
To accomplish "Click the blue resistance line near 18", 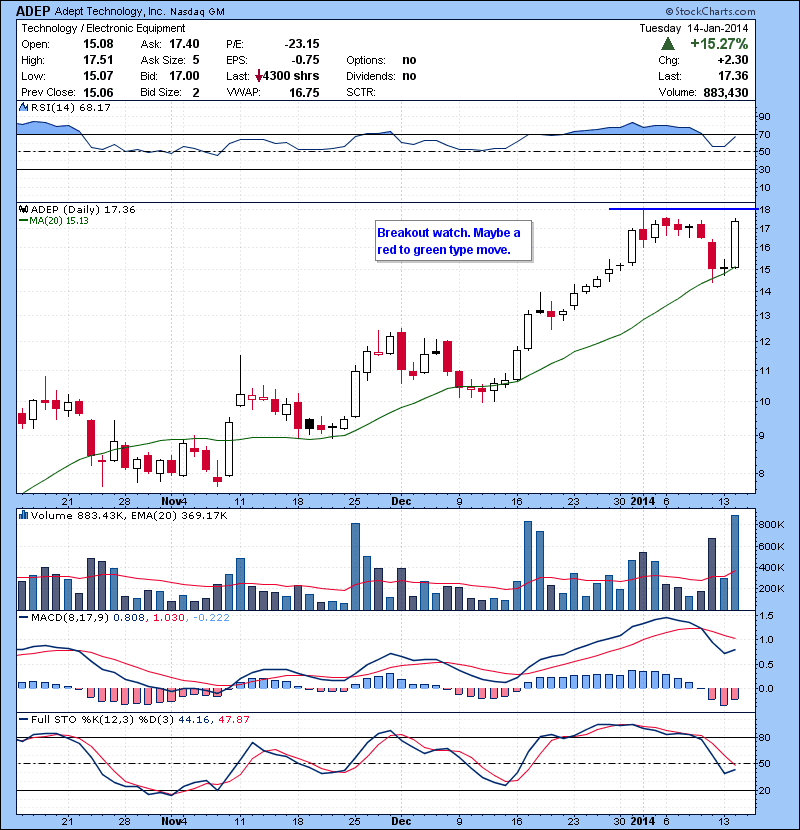I will click(682, 209).
